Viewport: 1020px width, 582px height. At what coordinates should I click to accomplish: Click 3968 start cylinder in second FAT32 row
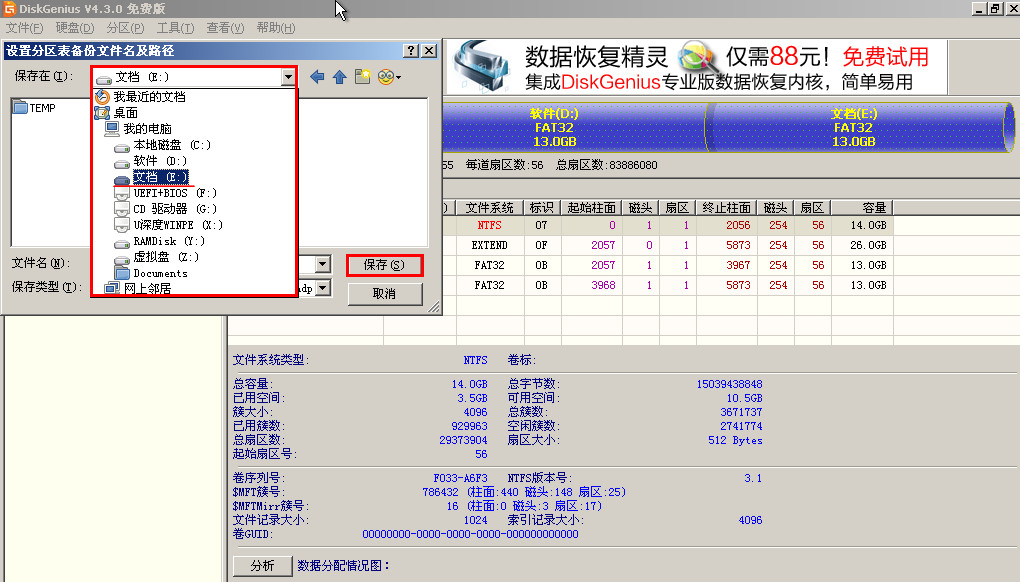click(603, 285)
